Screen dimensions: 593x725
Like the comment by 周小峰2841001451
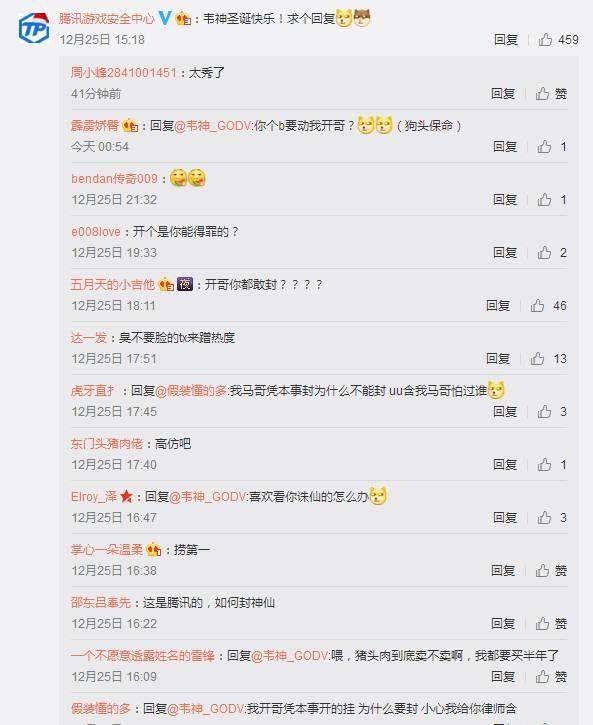click(551, 94)
